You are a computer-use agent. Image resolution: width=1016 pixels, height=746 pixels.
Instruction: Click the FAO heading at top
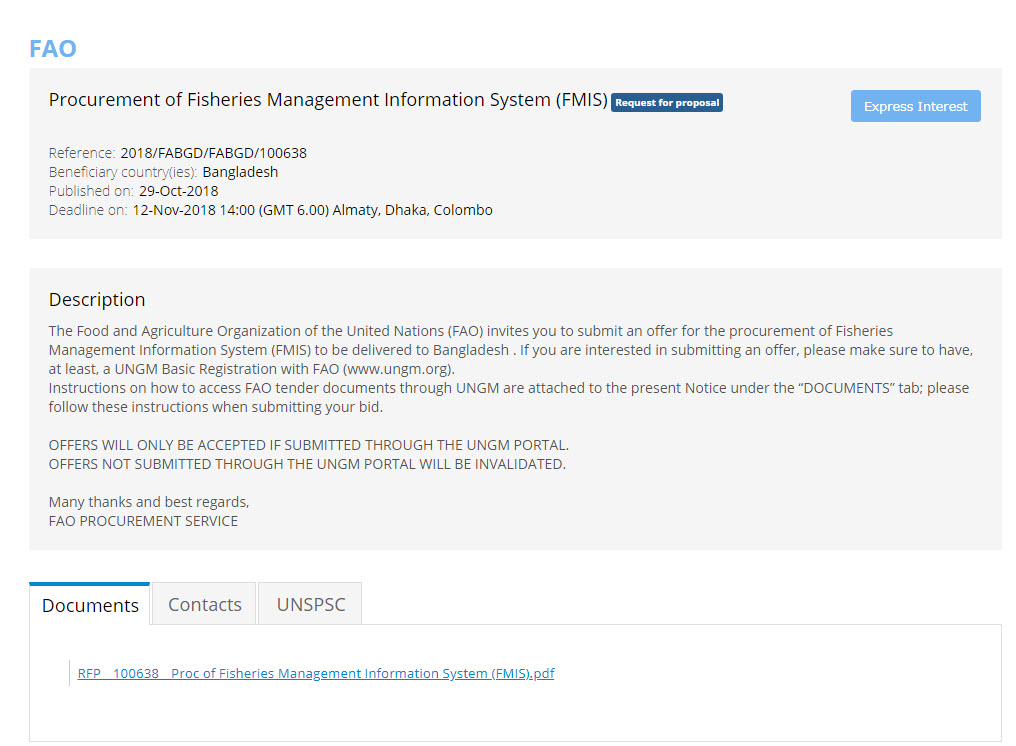pyautogui.click(x=53, y=49)
